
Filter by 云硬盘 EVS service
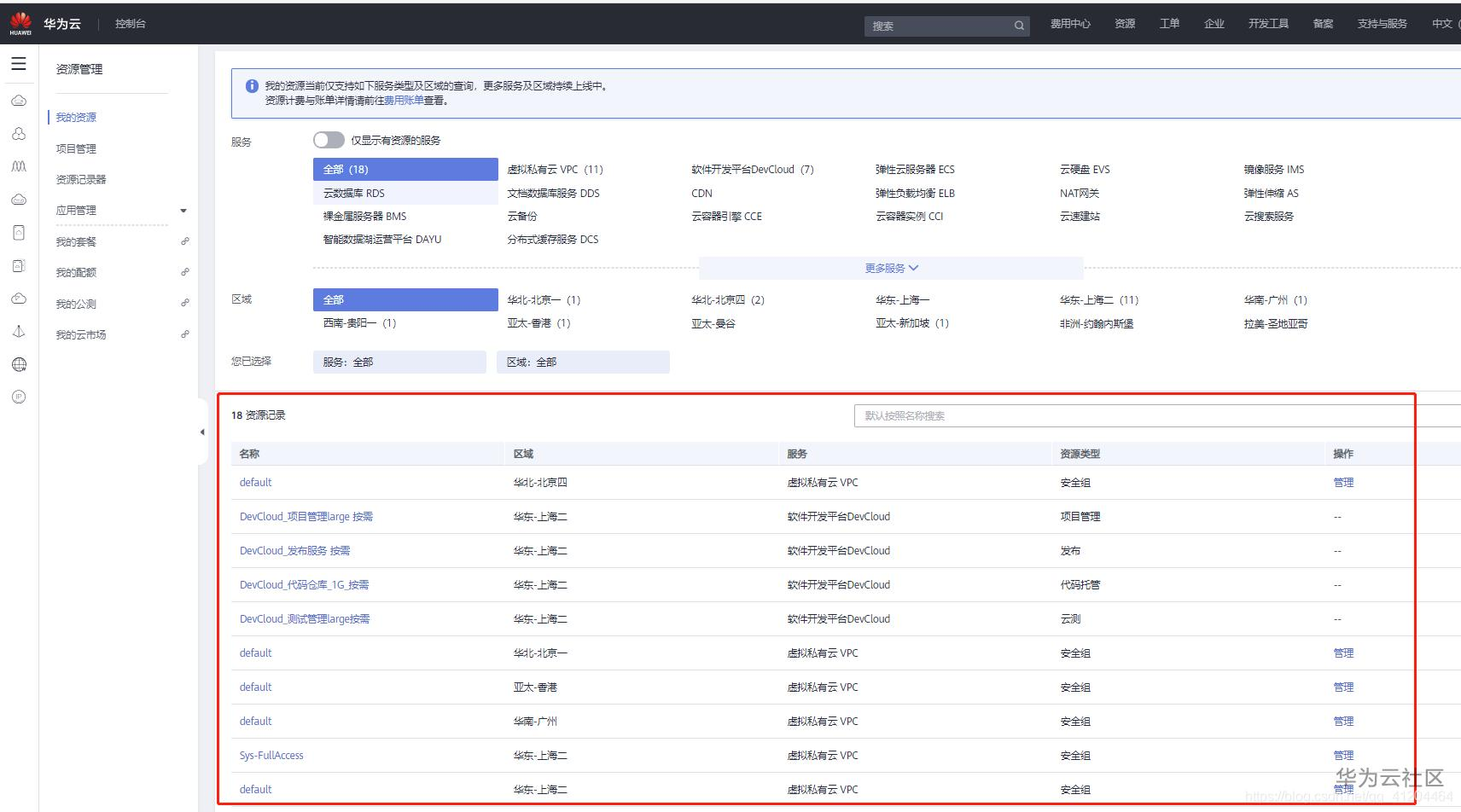1085,170
